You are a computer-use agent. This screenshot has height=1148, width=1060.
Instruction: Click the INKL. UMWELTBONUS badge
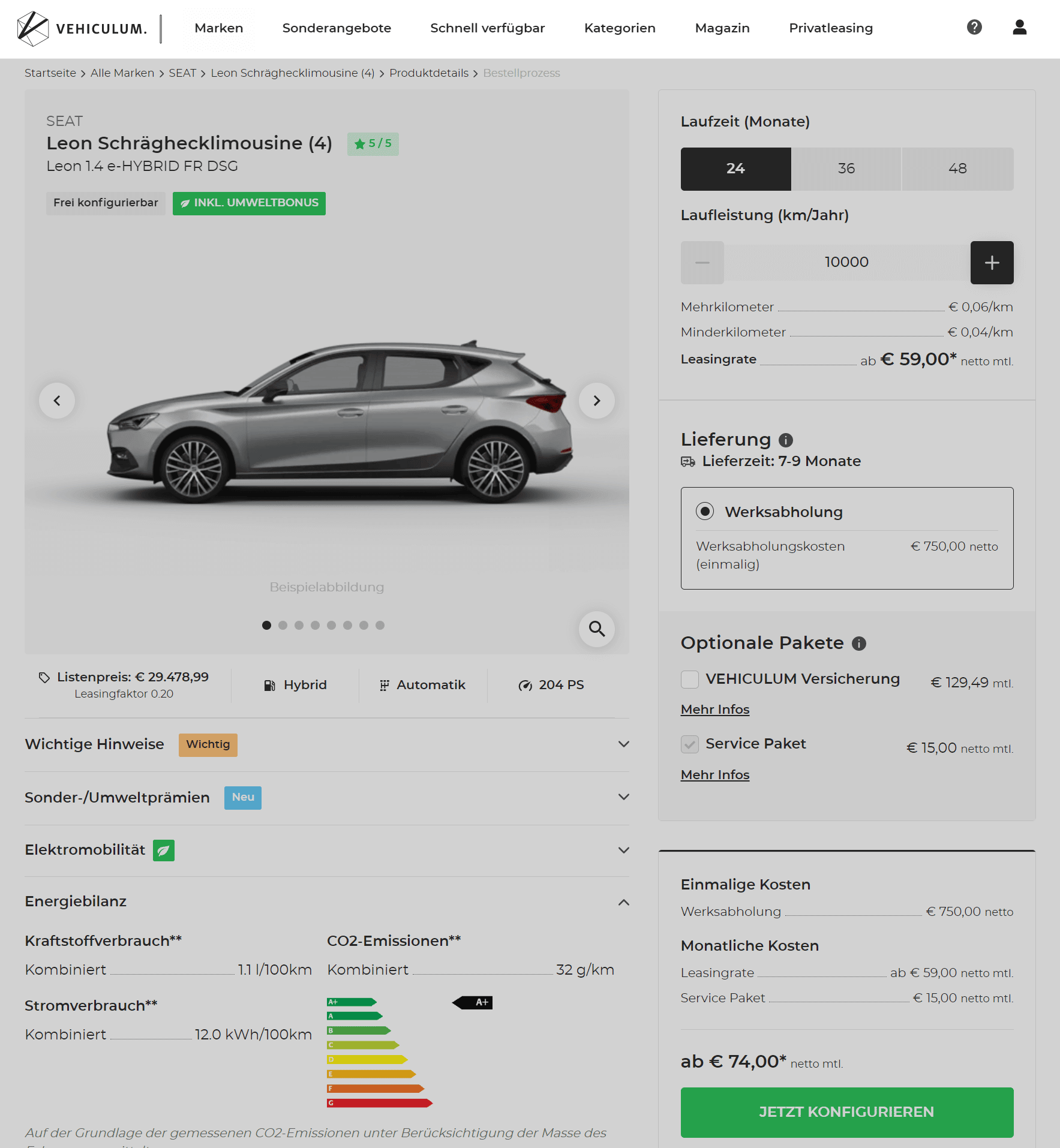[249, 203]
